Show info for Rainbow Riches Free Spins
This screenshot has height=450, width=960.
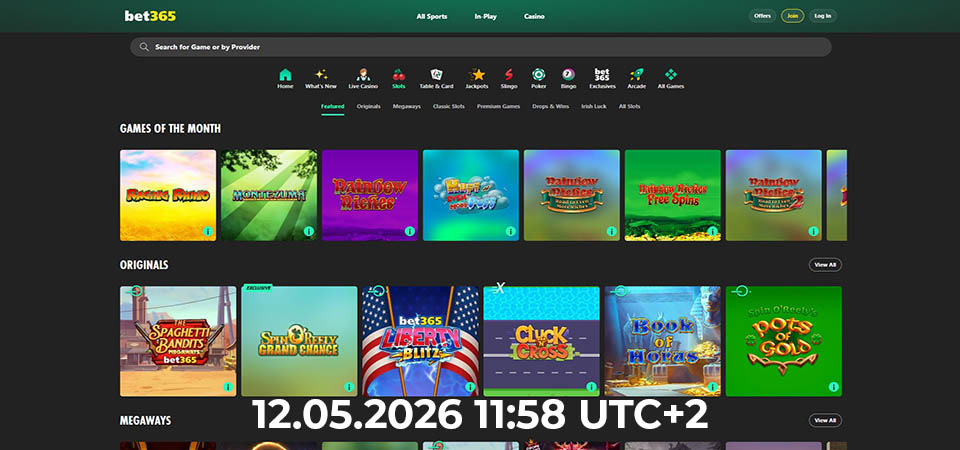click(713, 231)
